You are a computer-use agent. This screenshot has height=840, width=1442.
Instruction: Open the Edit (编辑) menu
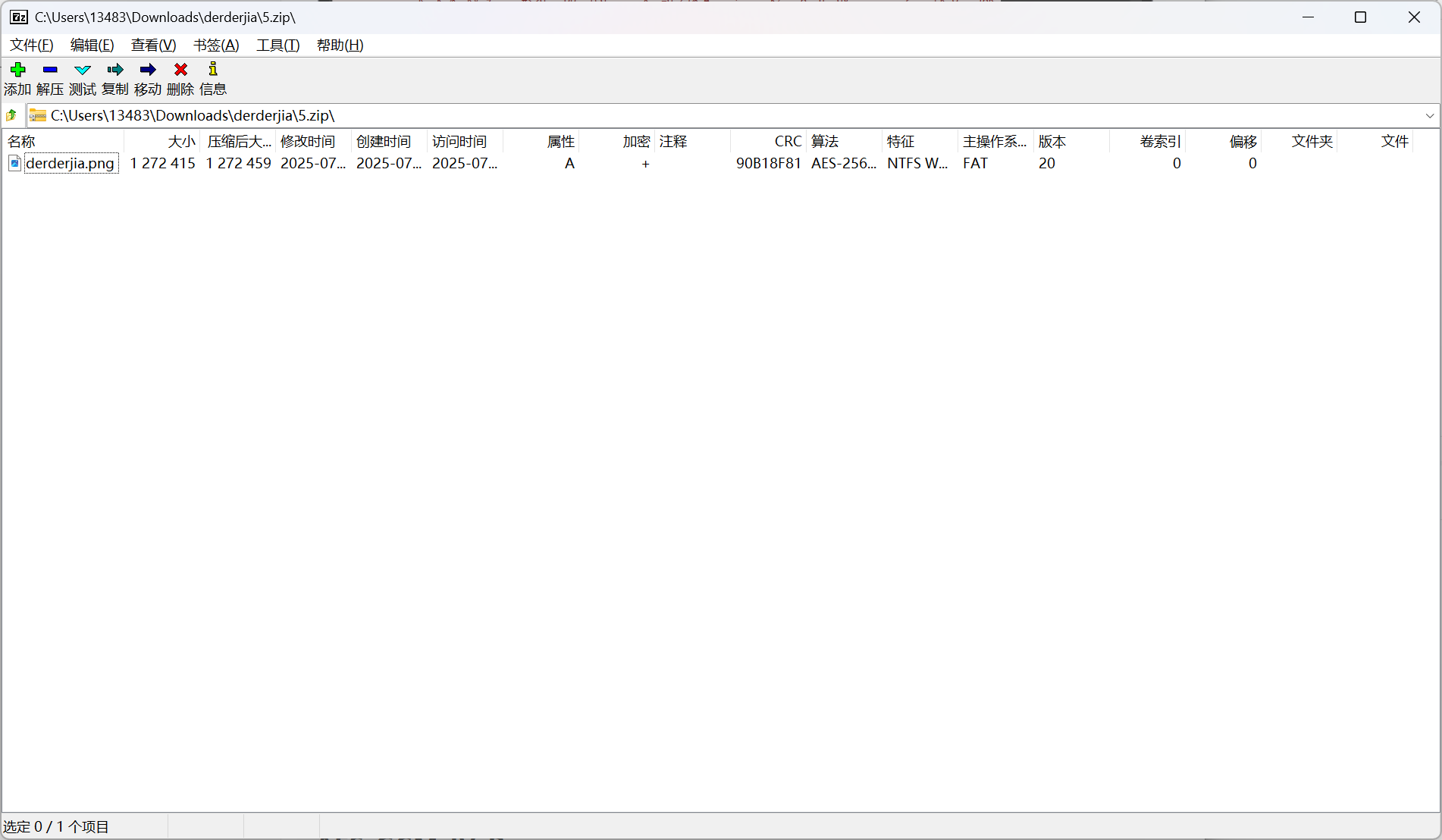coord(92,45)
